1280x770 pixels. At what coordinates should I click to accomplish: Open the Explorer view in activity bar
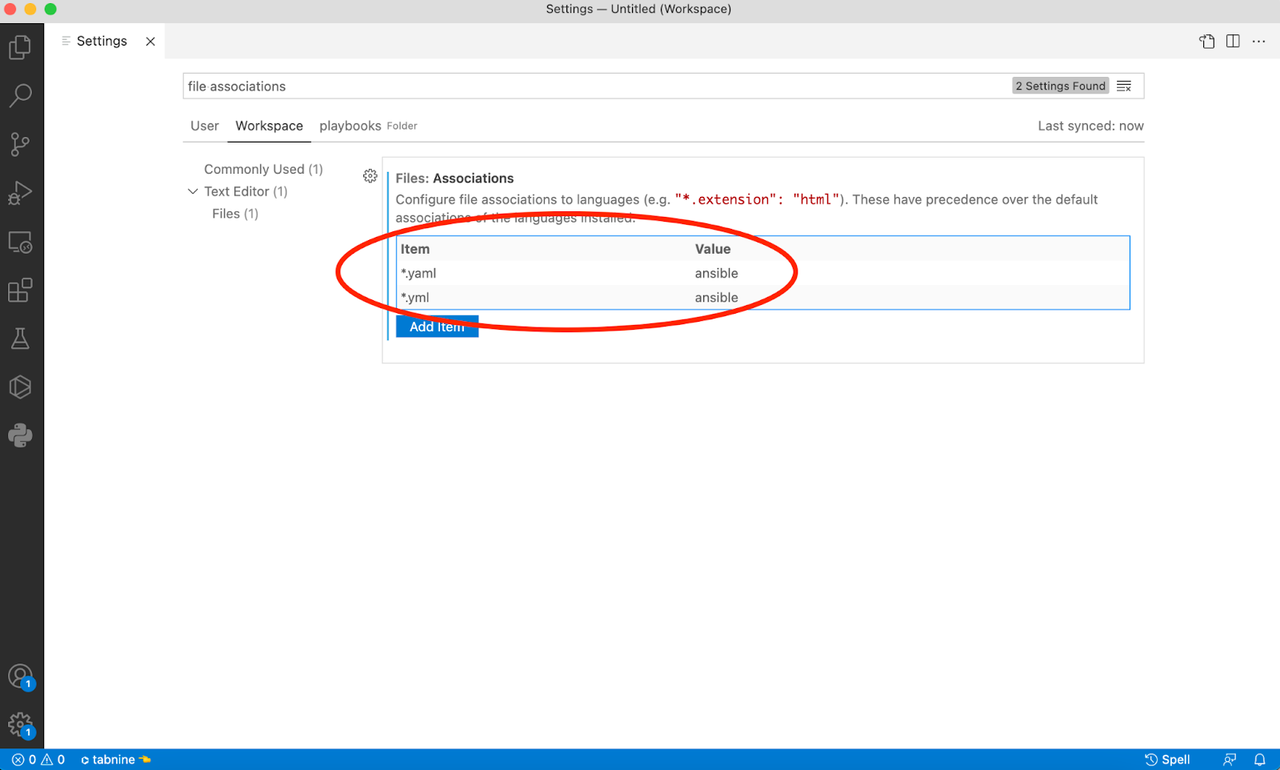(x=20, y=47)
